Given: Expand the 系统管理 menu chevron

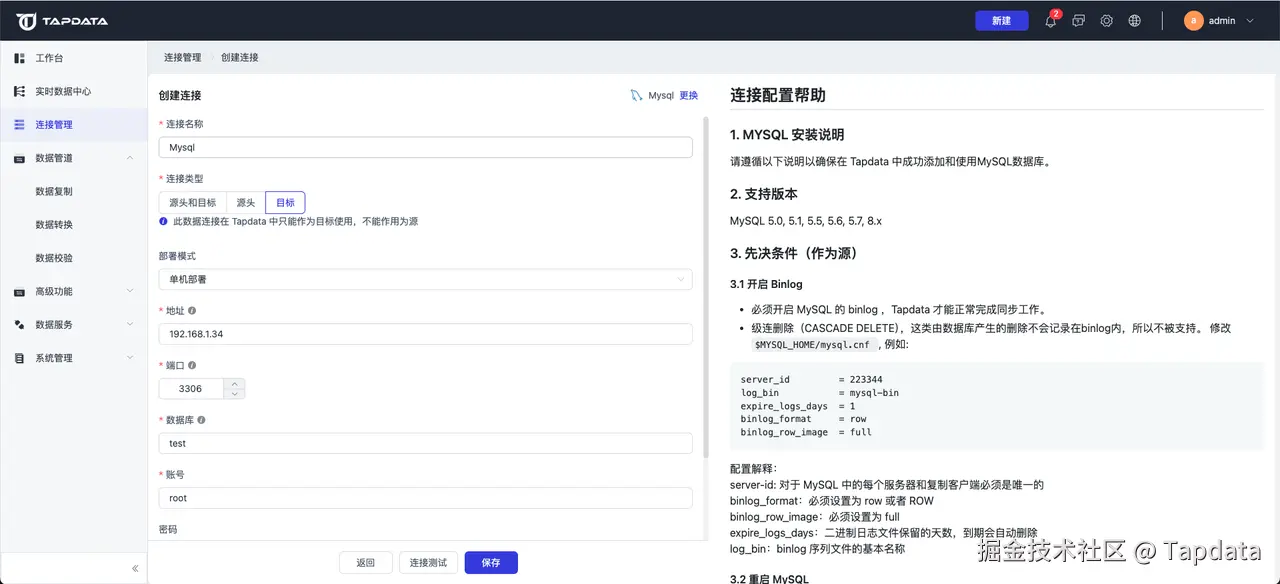Looking at the screenshot, I should (x=130, y=358).
